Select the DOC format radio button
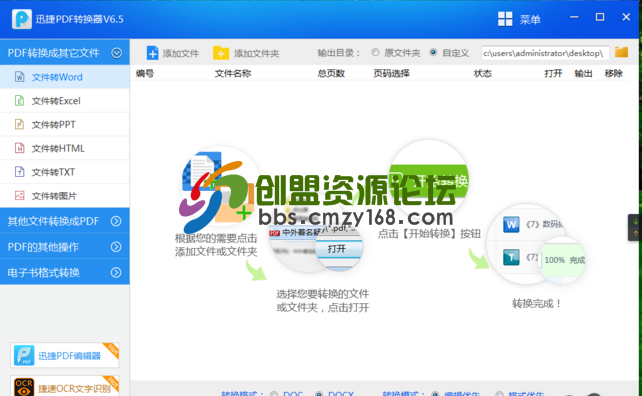This screenshot has height=396, width=642. click(274, 394)
